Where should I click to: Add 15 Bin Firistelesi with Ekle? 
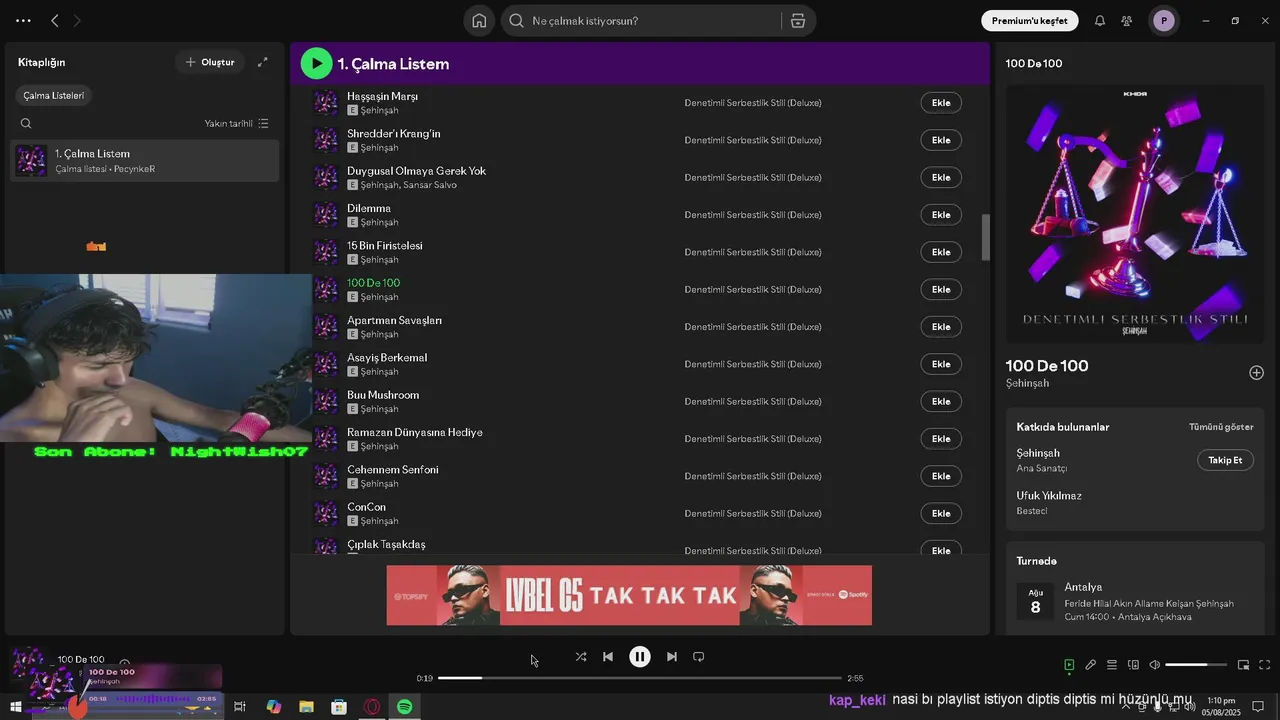[x=941, y=252]
